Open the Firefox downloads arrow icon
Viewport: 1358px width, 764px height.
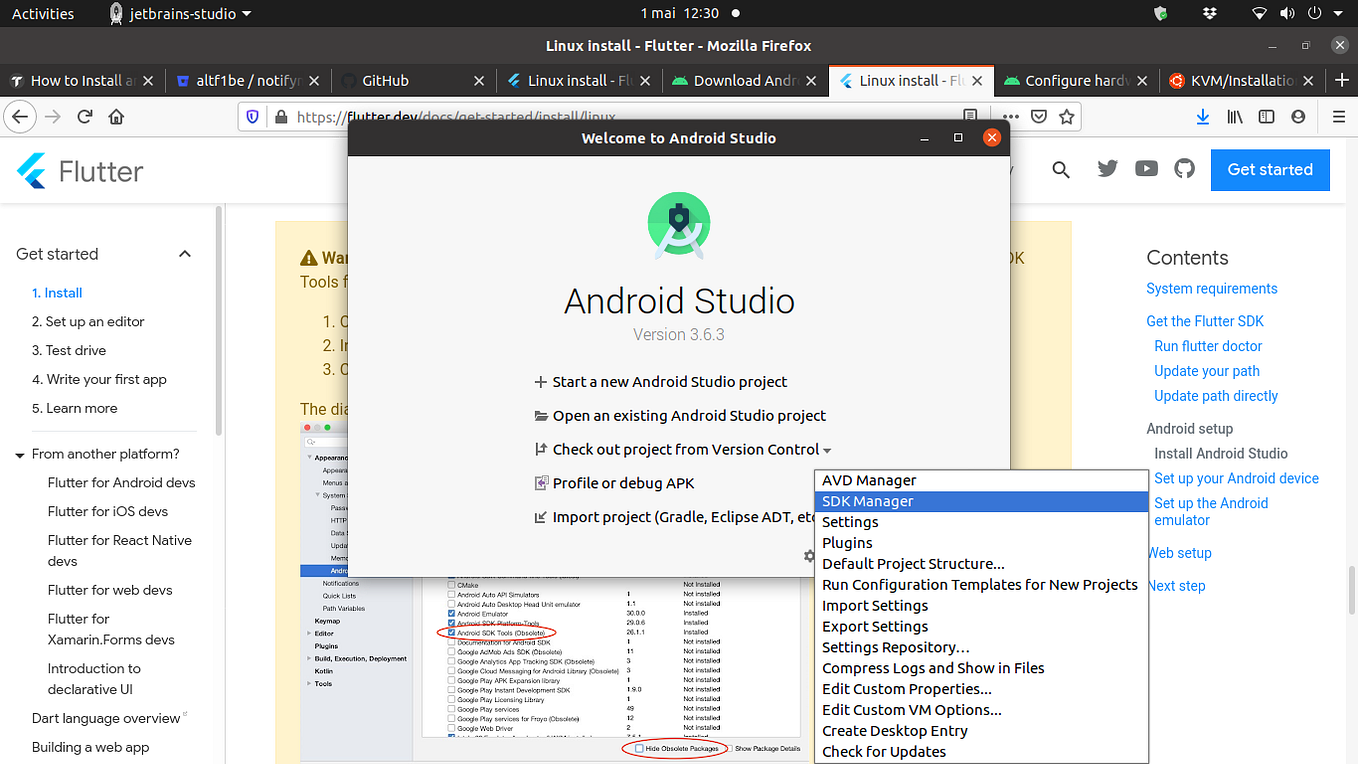(1202, 116)
